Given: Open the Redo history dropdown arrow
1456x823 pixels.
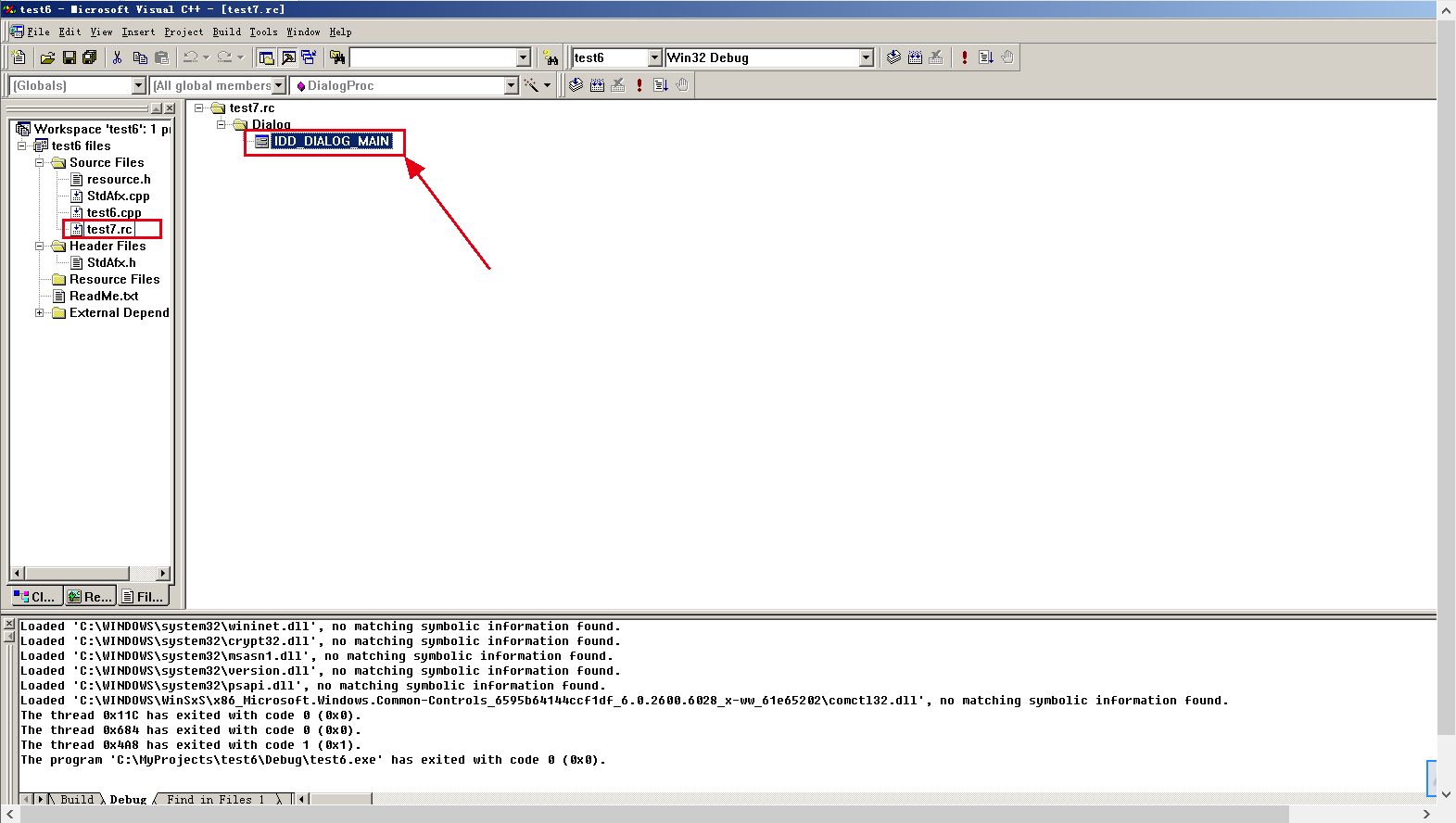Looking at the screenshot, I should tap(240, 57).
